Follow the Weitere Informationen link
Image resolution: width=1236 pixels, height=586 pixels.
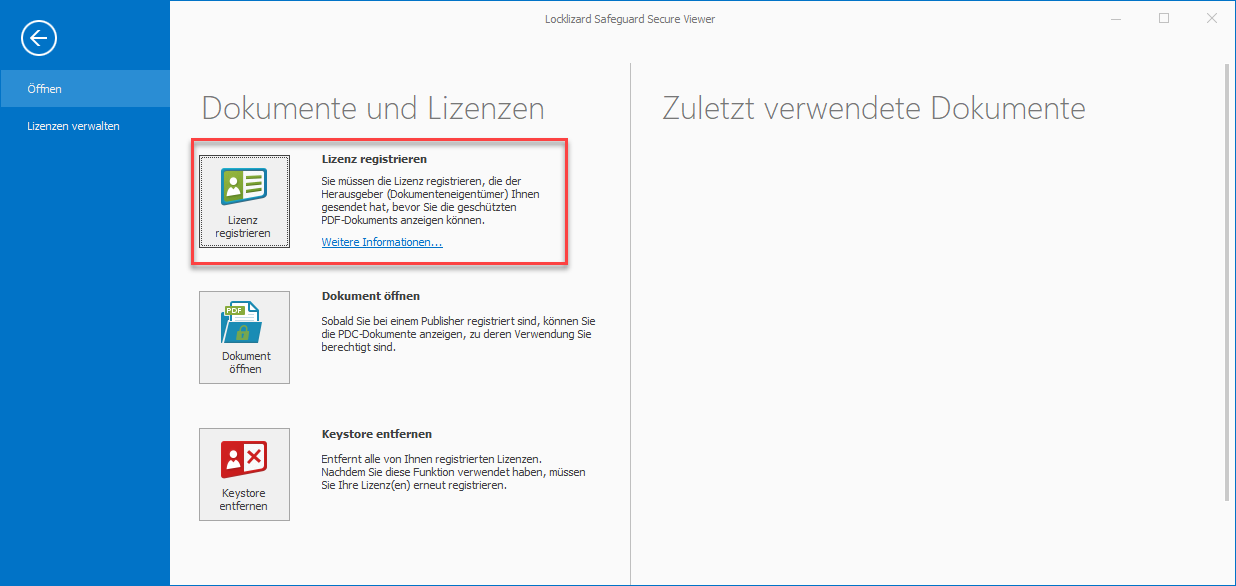[x=381, y=242]
